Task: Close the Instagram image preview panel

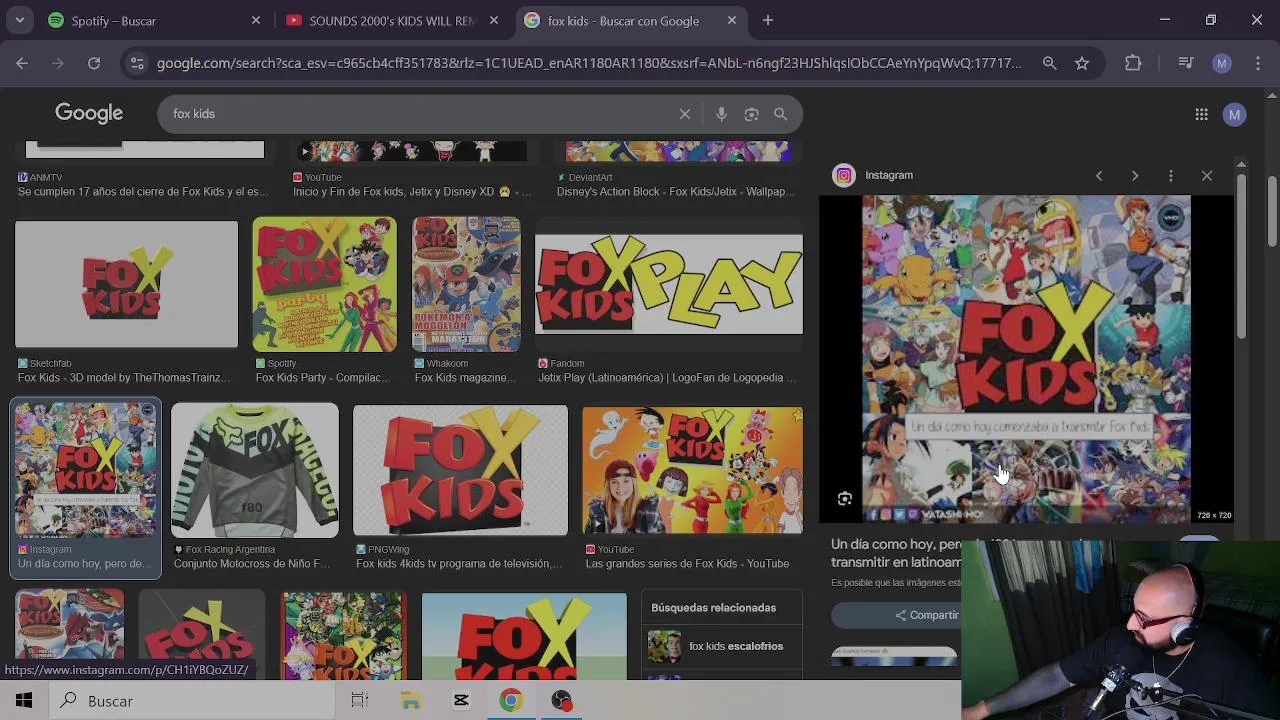Action: pos(1207,176)
